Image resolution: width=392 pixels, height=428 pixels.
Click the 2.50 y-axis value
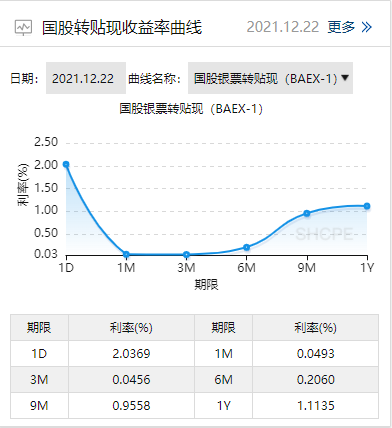click(x=46, y=142)
